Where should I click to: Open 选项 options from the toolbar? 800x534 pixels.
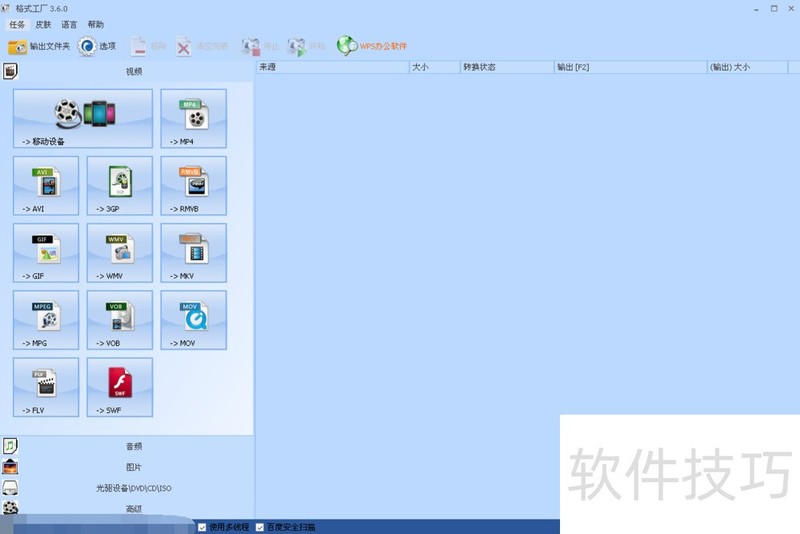pyautogui.click(x=97, y=46)
